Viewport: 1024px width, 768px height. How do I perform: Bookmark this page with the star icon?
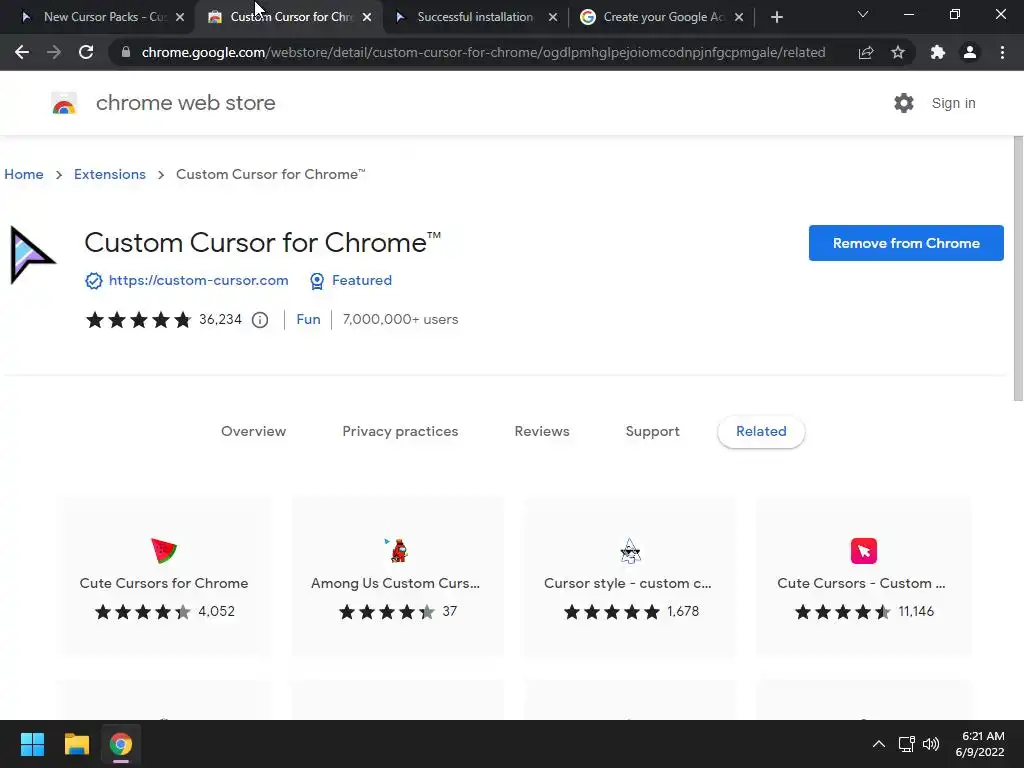(x=898, y=52)
